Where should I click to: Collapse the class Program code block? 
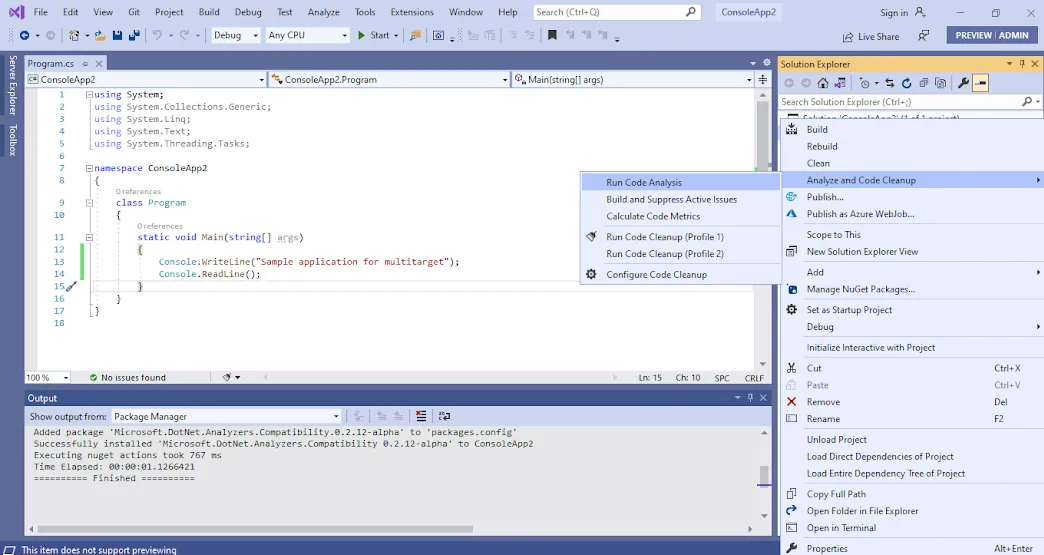point(89,203)
